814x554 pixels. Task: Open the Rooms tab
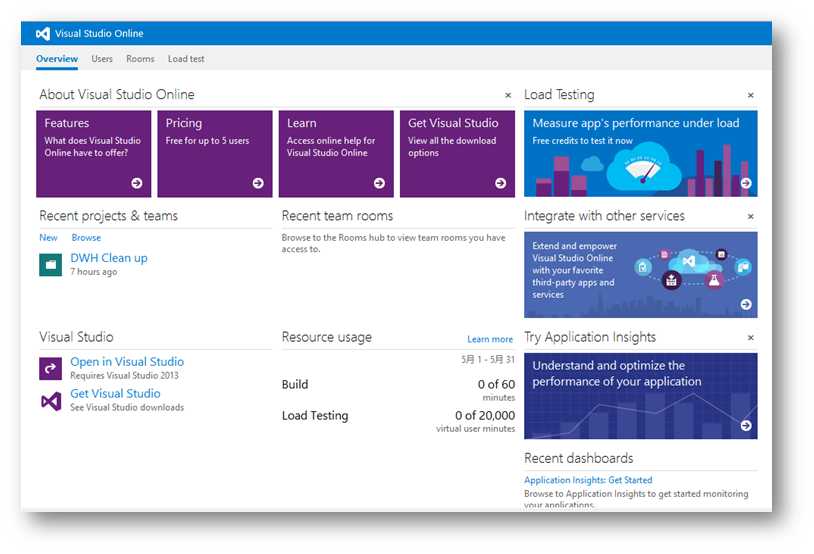point(140,59)
